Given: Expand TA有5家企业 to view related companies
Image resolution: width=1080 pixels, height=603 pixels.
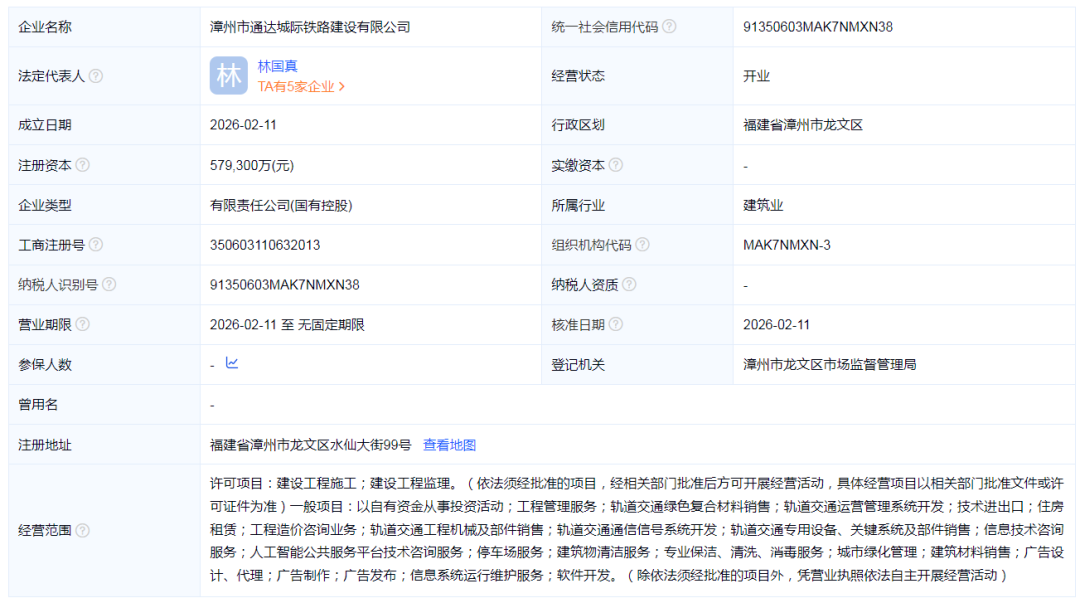Looking at the screenshot, I should tap(295, 88).
